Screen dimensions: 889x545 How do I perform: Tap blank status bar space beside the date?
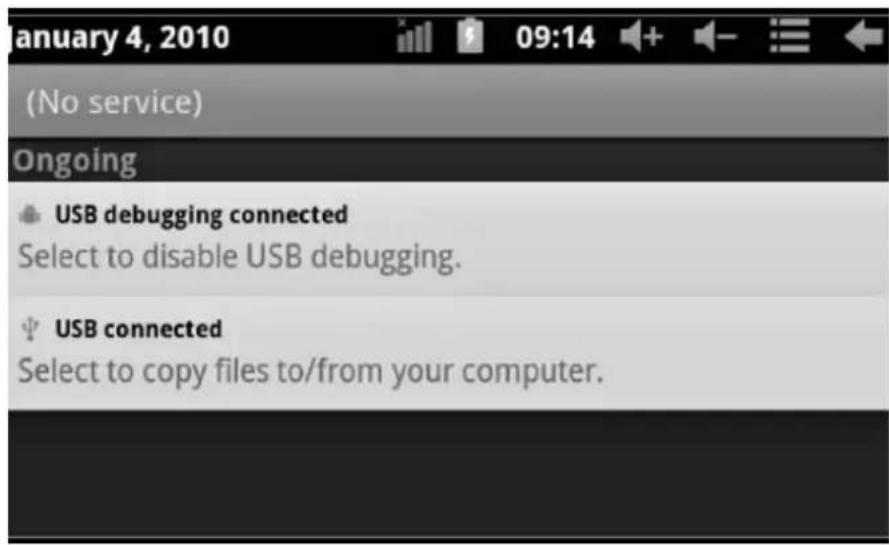[x=312, y=37]
